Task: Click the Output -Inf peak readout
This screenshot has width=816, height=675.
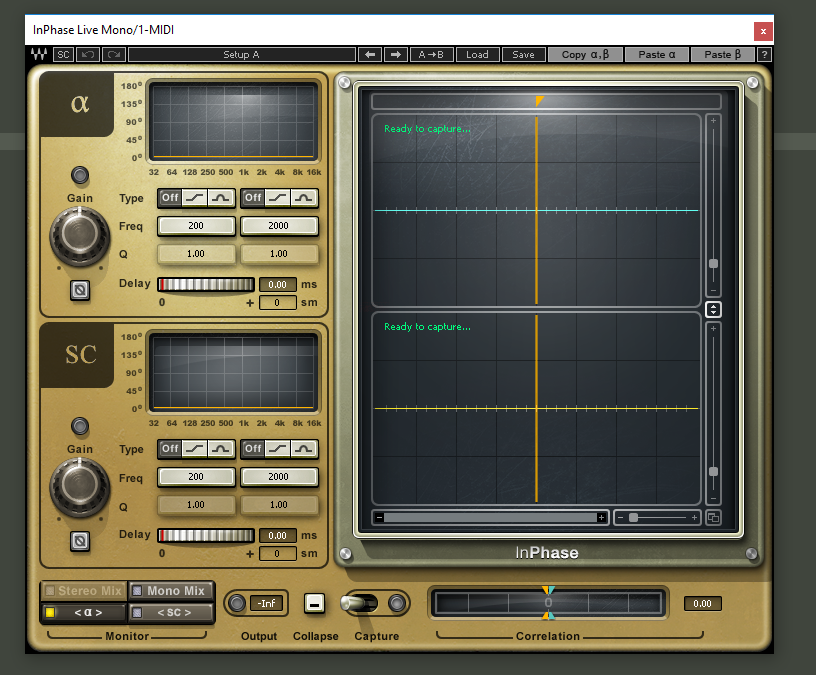Action: [266, 603]
